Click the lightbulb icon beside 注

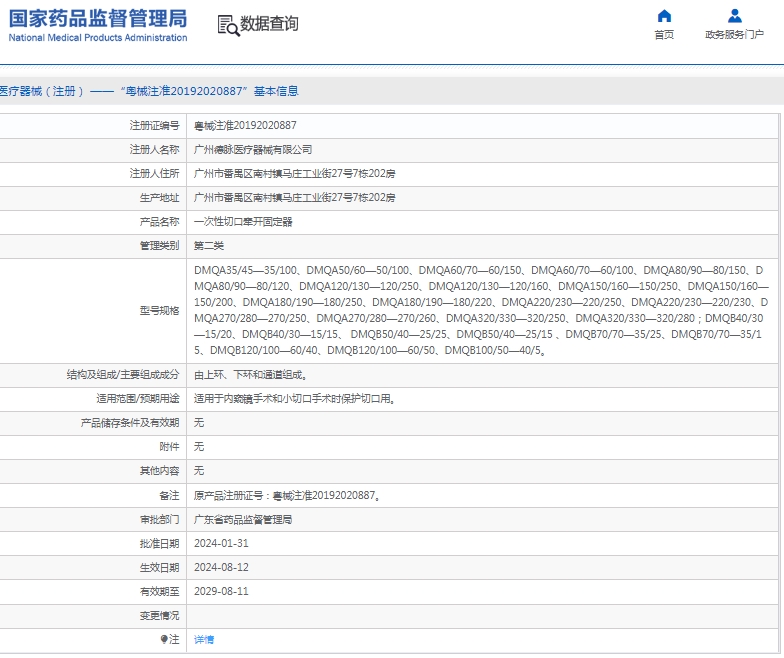(x=164, y=639)
